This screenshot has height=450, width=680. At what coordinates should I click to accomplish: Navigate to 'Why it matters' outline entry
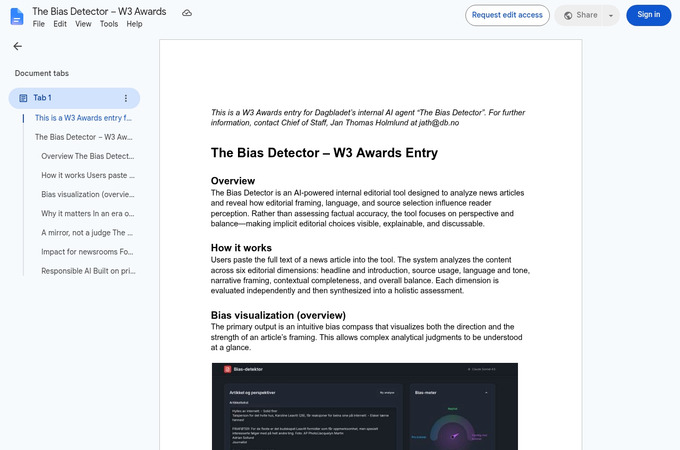point(88,213)
